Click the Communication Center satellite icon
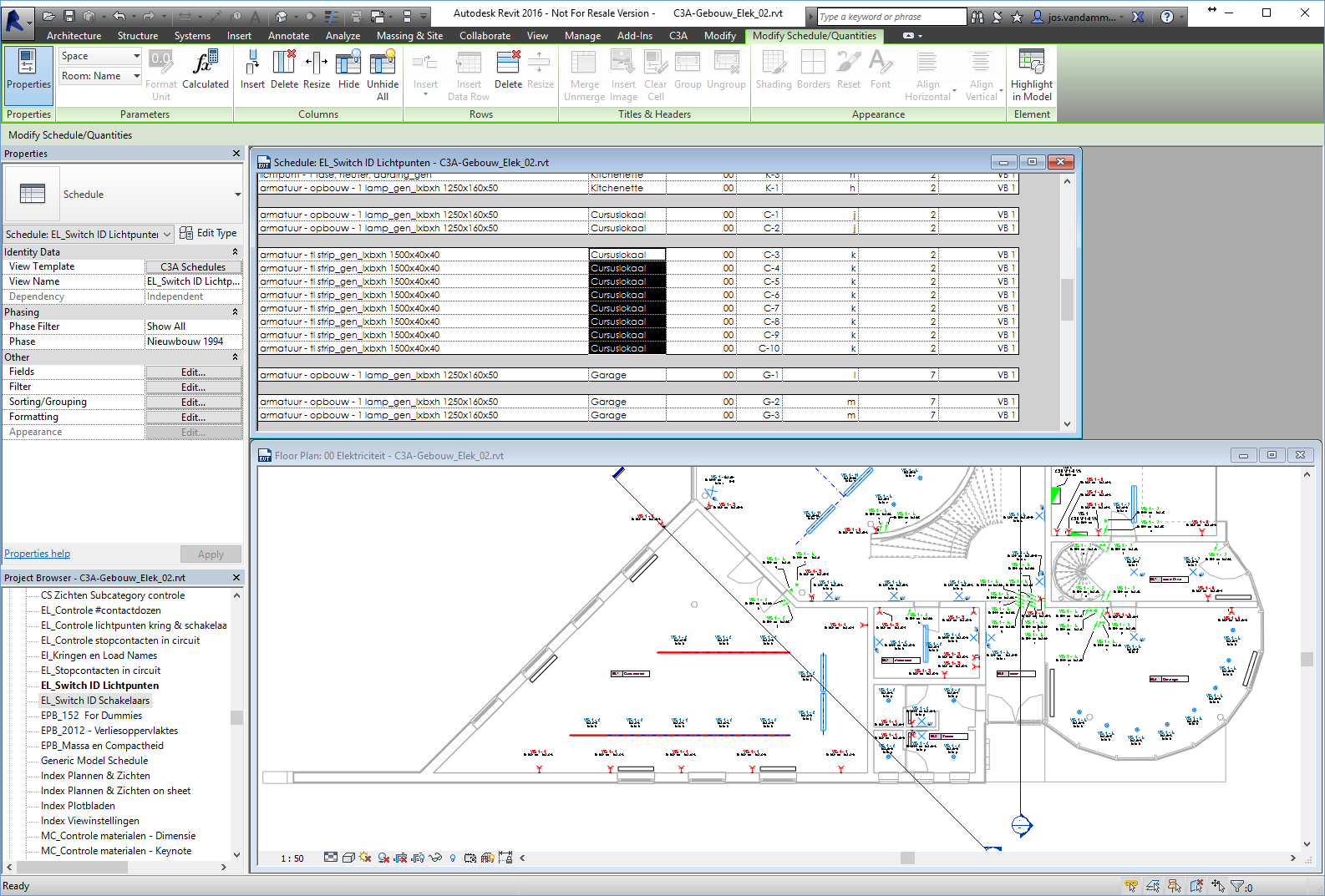The width and height of the screenshot is (1325, 896). pyautogui.click(x=998, y=16)
